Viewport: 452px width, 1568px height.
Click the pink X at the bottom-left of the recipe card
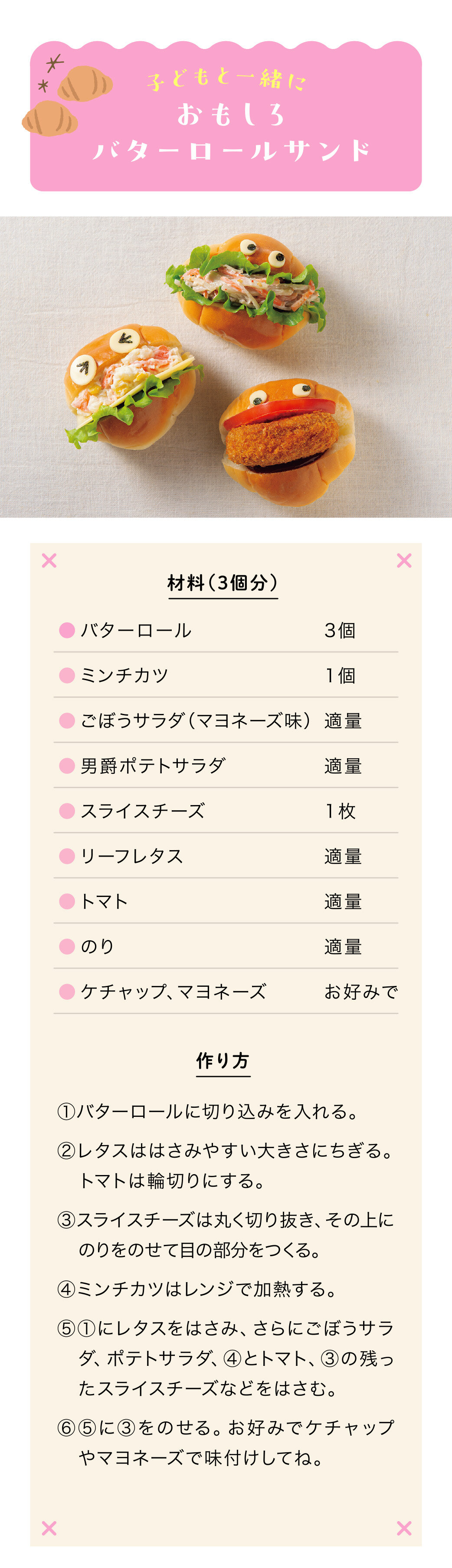49,1527
